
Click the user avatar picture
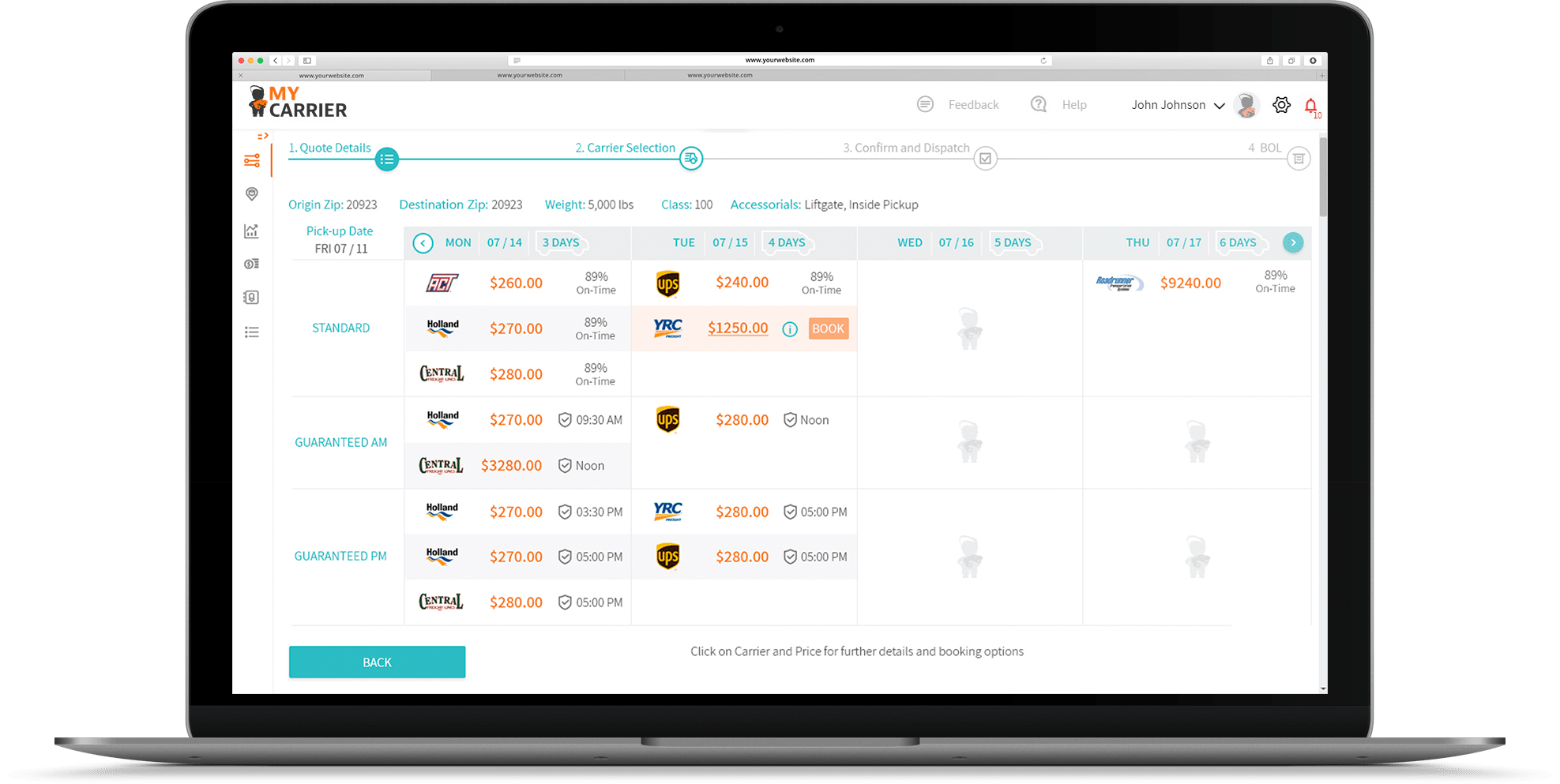[x=1246, y=105]
